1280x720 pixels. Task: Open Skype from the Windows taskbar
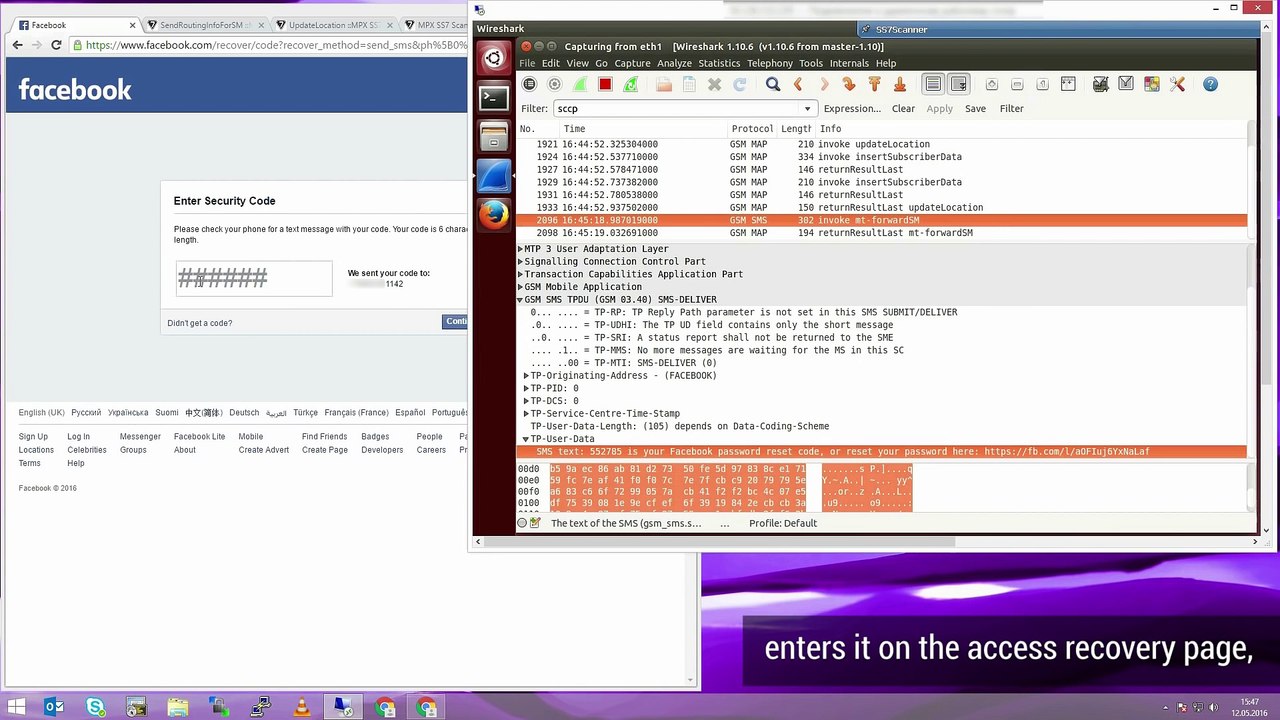96,708
